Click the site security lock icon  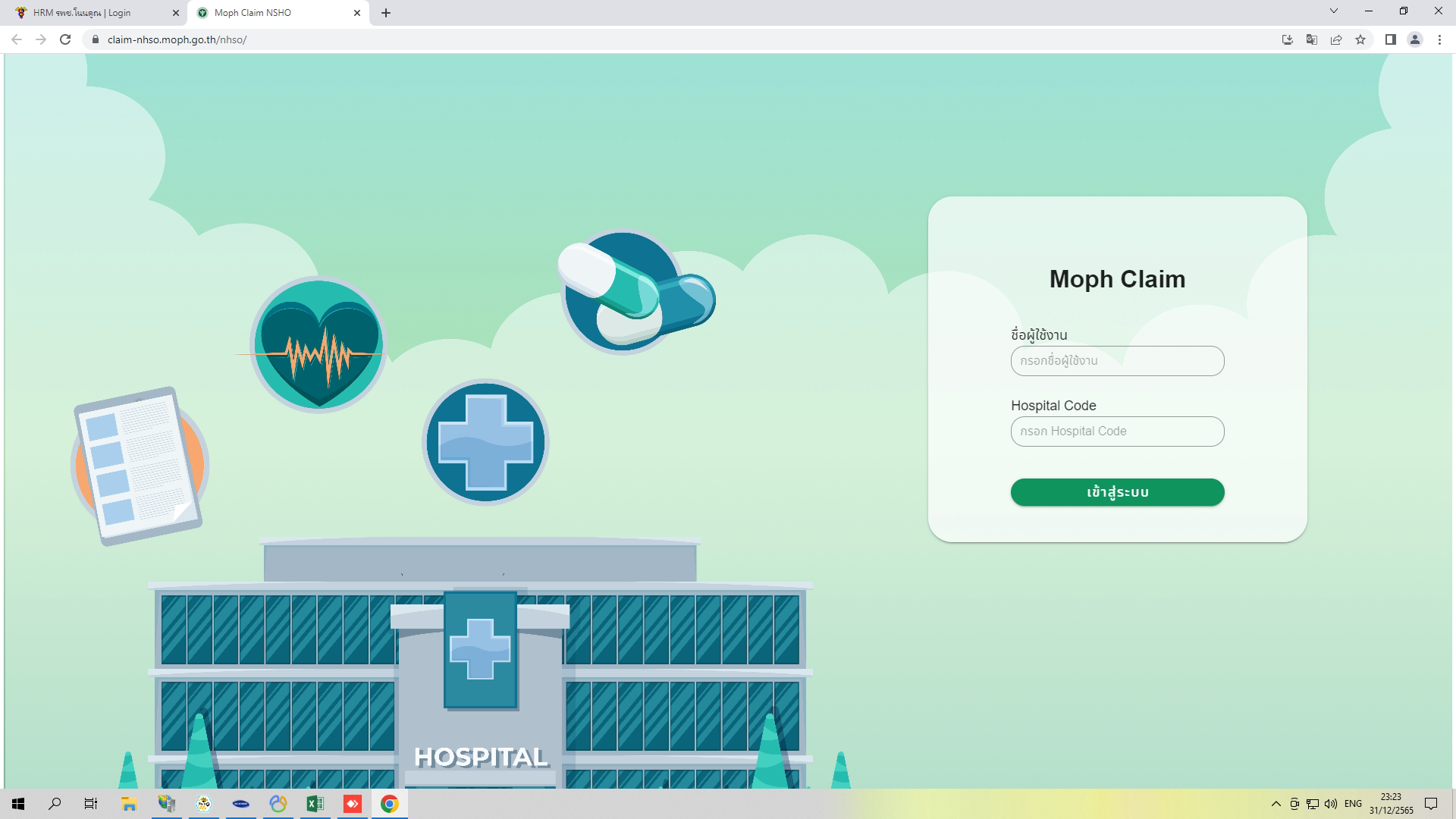click(x=95, y=39)
